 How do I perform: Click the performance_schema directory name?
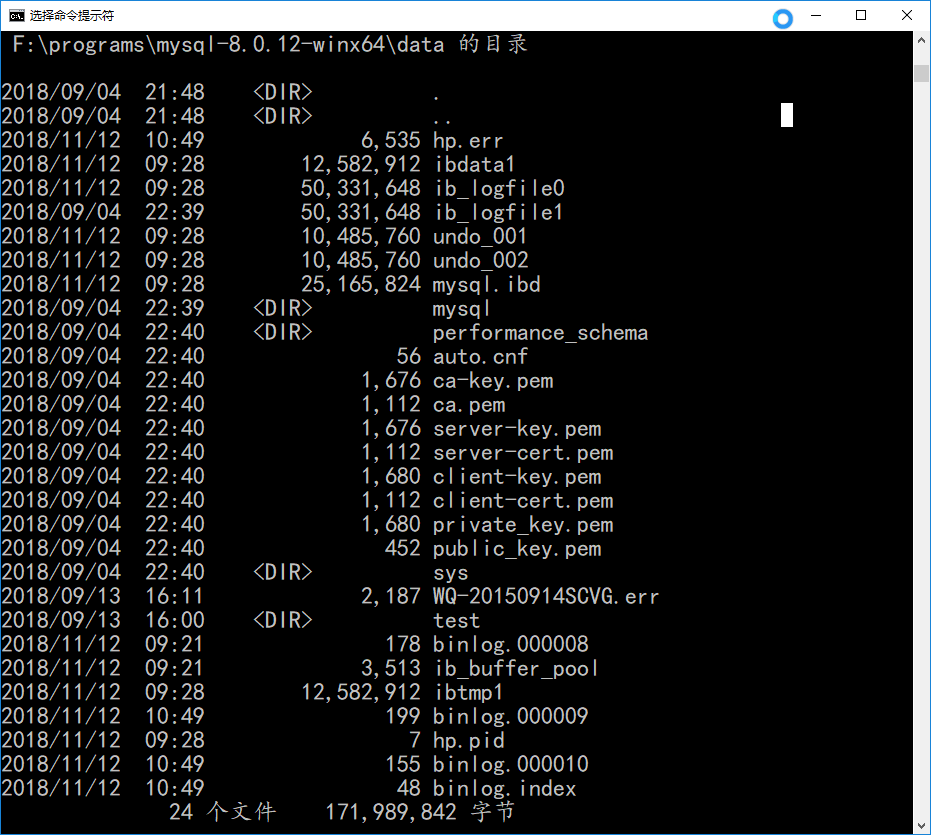point(540,333)
